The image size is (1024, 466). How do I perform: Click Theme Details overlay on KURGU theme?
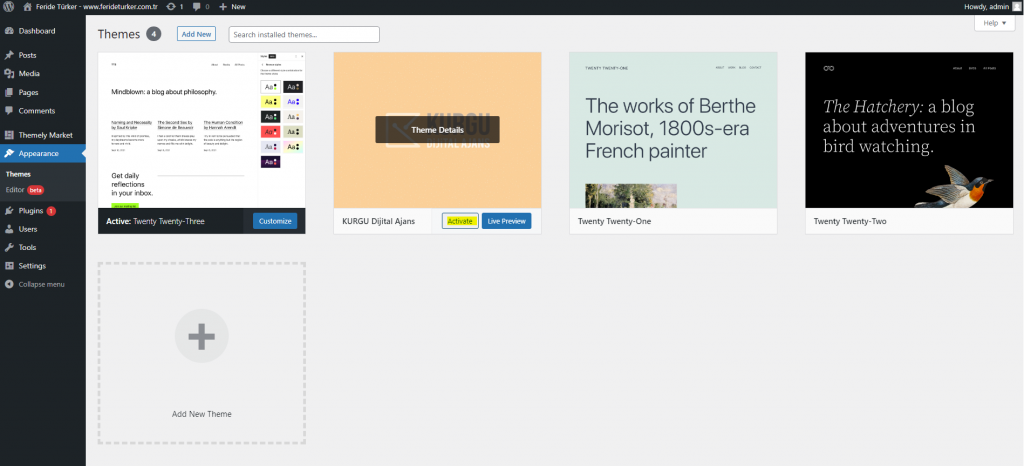coord(438,130)
